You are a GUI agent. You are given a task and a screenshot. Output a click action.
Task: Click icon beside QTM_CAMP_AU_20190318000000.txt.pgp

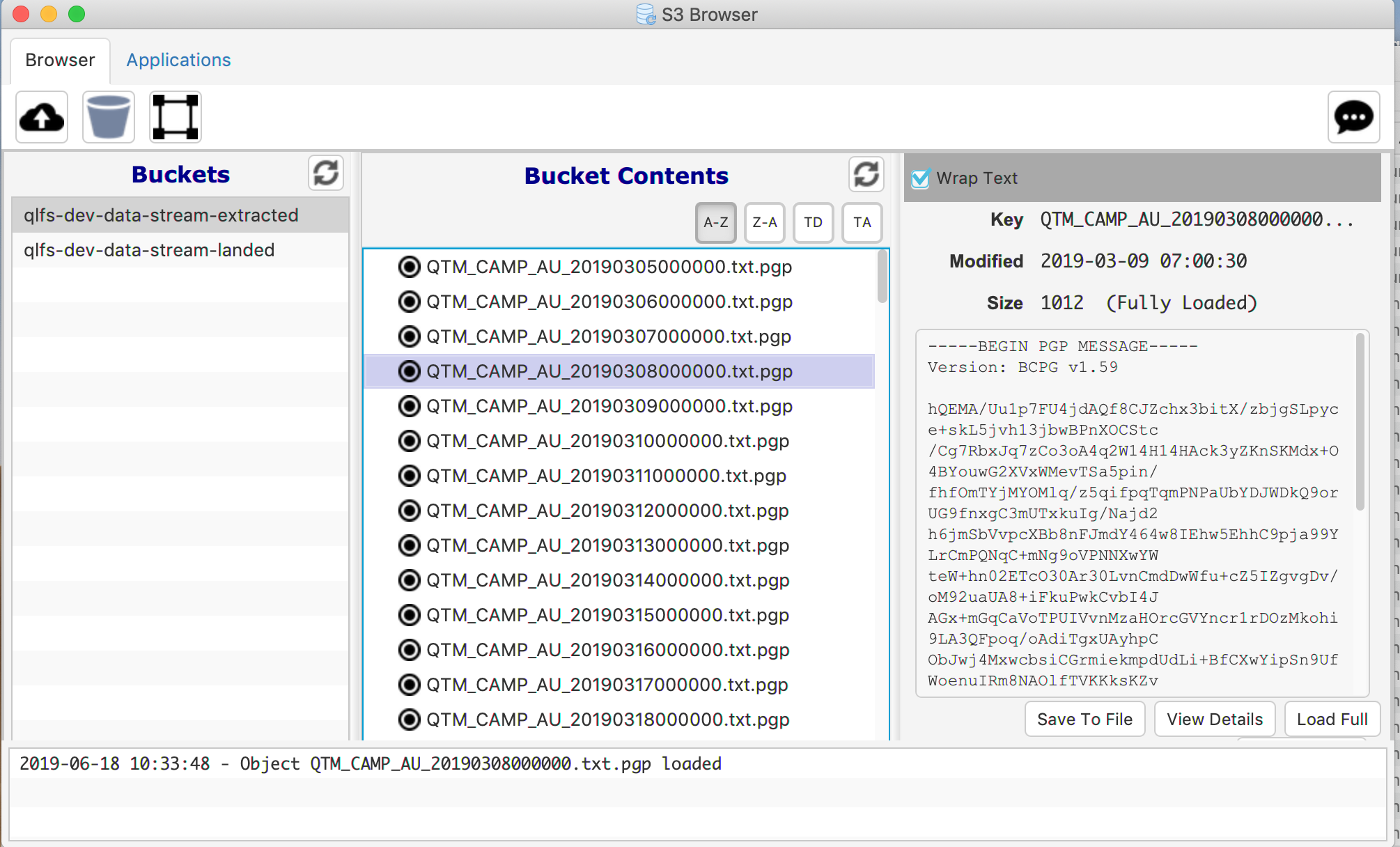(409, 720)
